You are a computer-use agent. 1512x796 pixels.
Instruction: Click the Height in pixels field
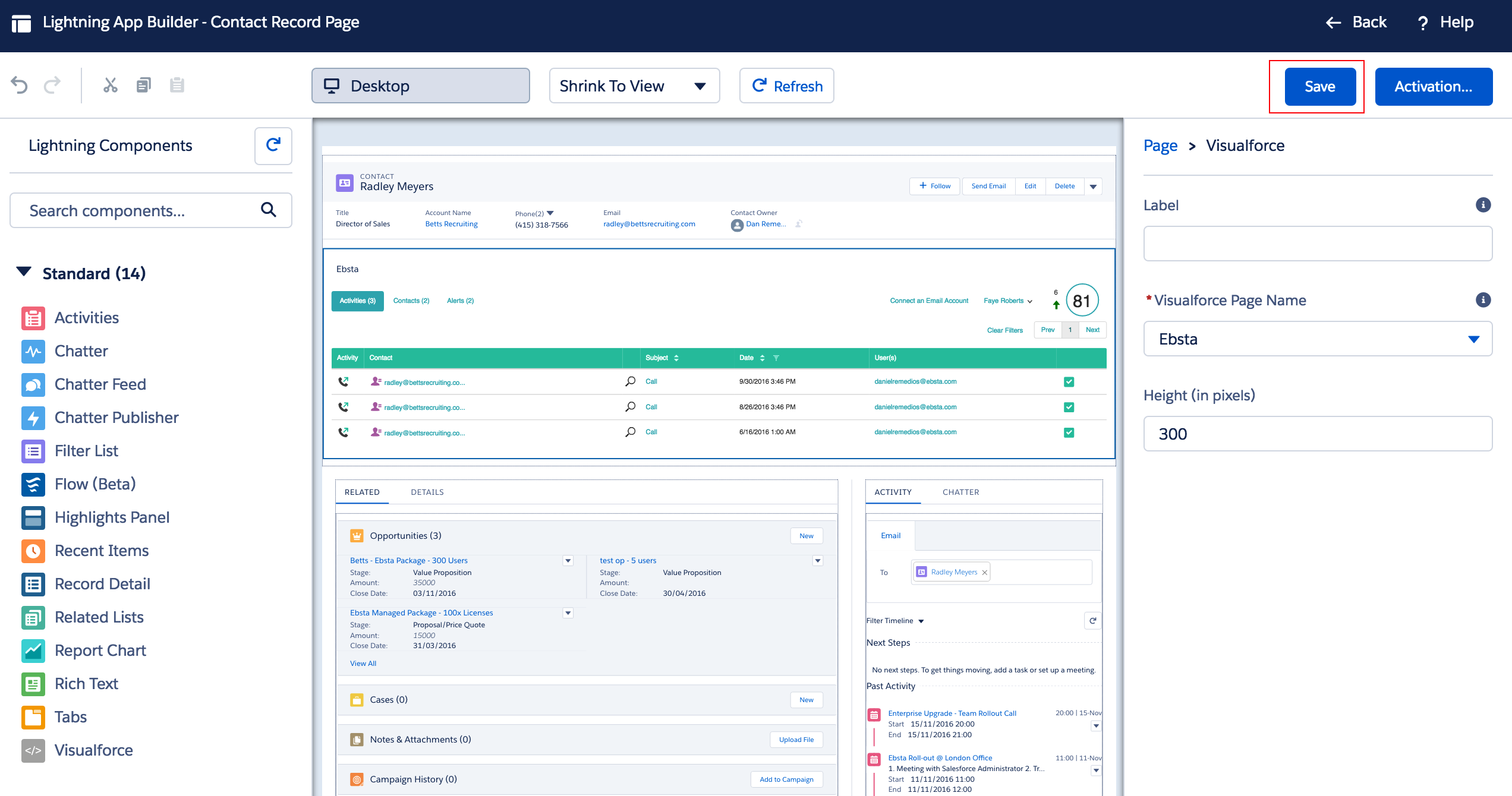click(x=1317, y=434)
